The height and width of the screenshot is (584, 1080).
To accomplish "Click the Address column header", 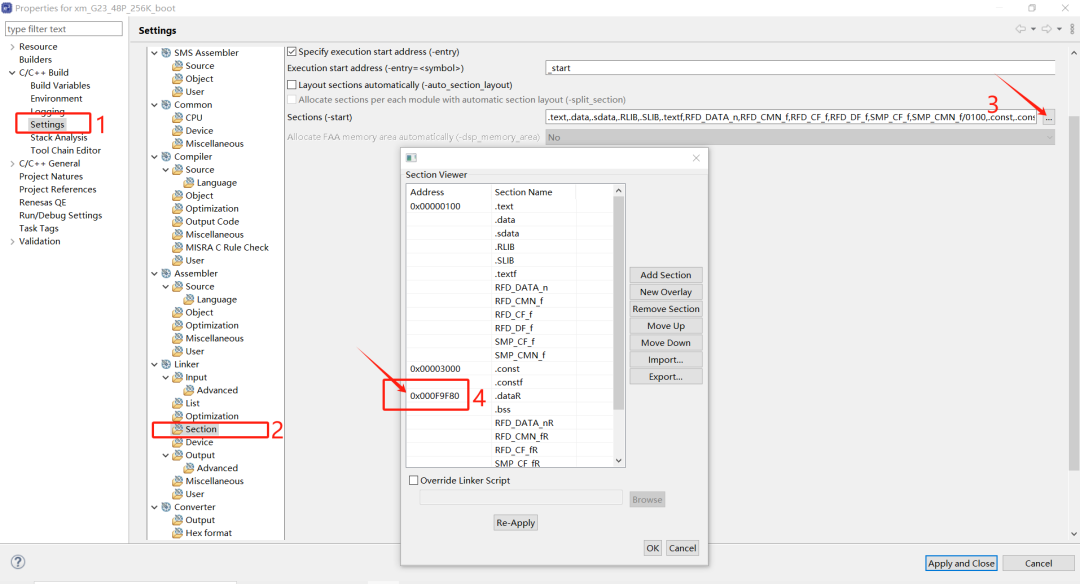I will click(448, 192).
